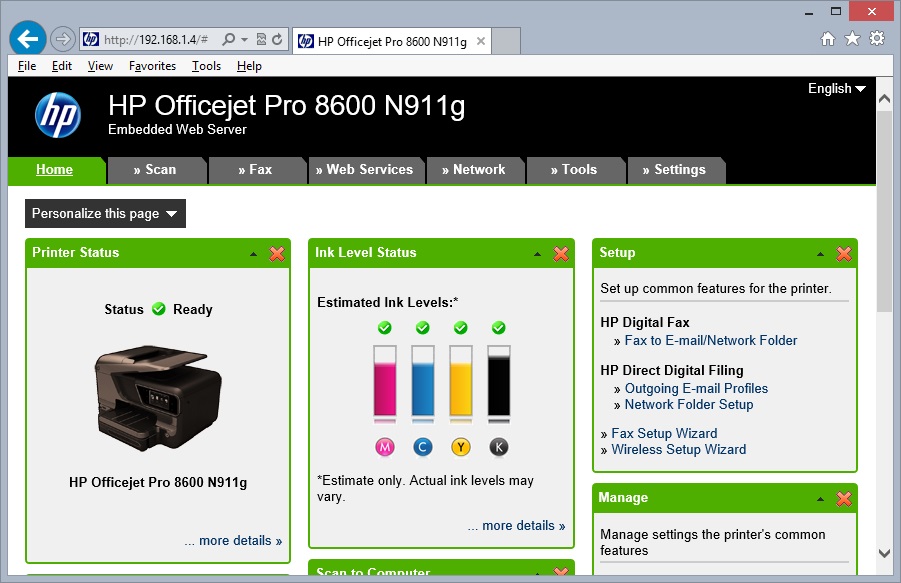The width and height of the screenshot is (901, 583).
Task: Open the Personalize this page dropdown
Action: point(105,214)
